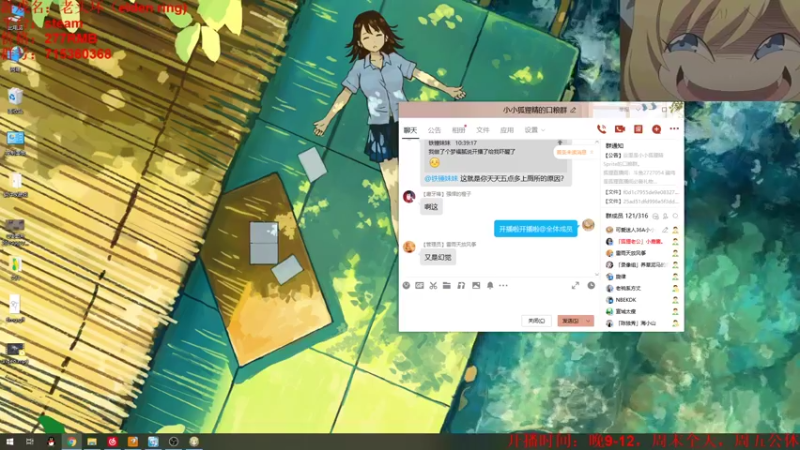Open File Explorer from the taskbar
The image size is (800, 450).
point(92,442)
